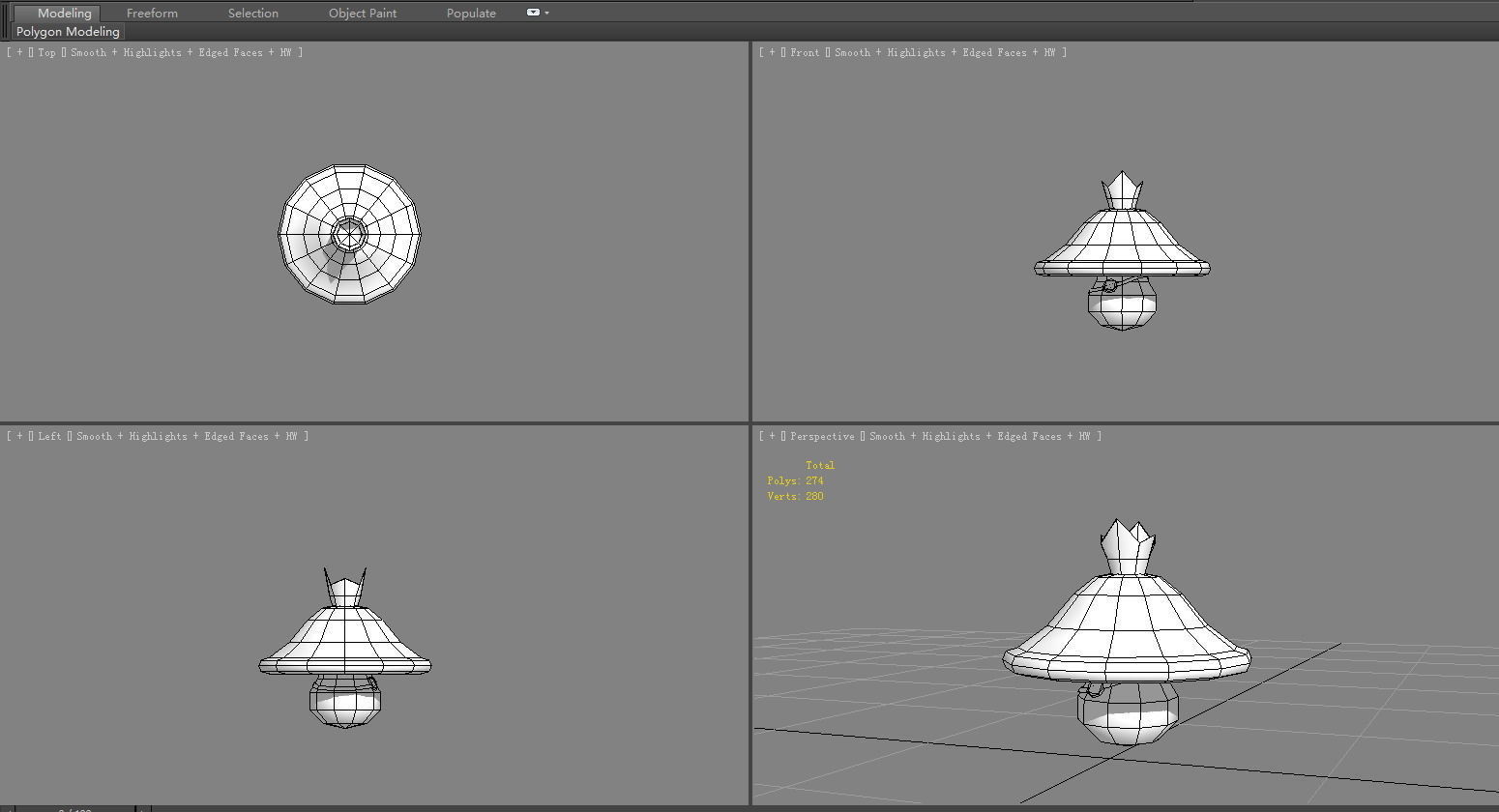1499x812 pixels.
Task: Click the Top viewport name label
Action: 46,52
